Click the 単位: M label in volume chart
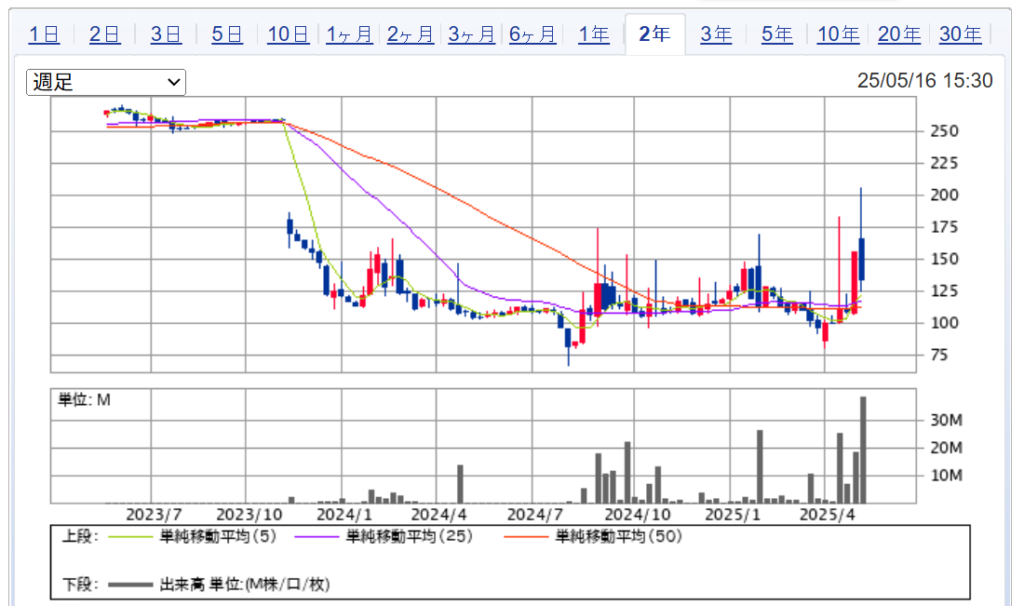 pyautogui.click(x=84, y=400)
